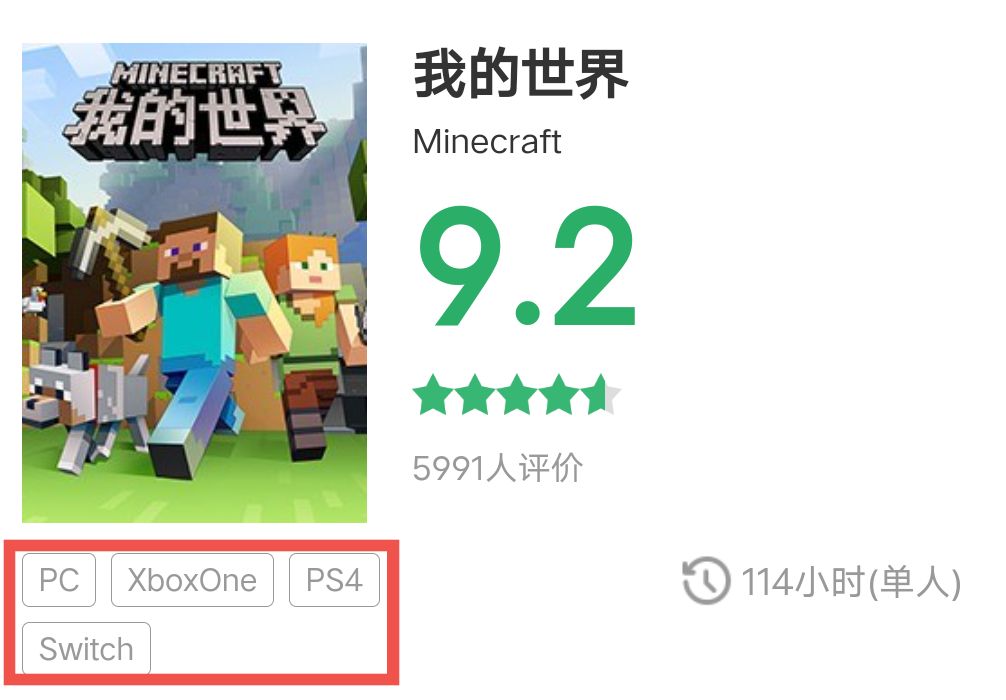Click the playtime clock history icon

tap(706, 581)
